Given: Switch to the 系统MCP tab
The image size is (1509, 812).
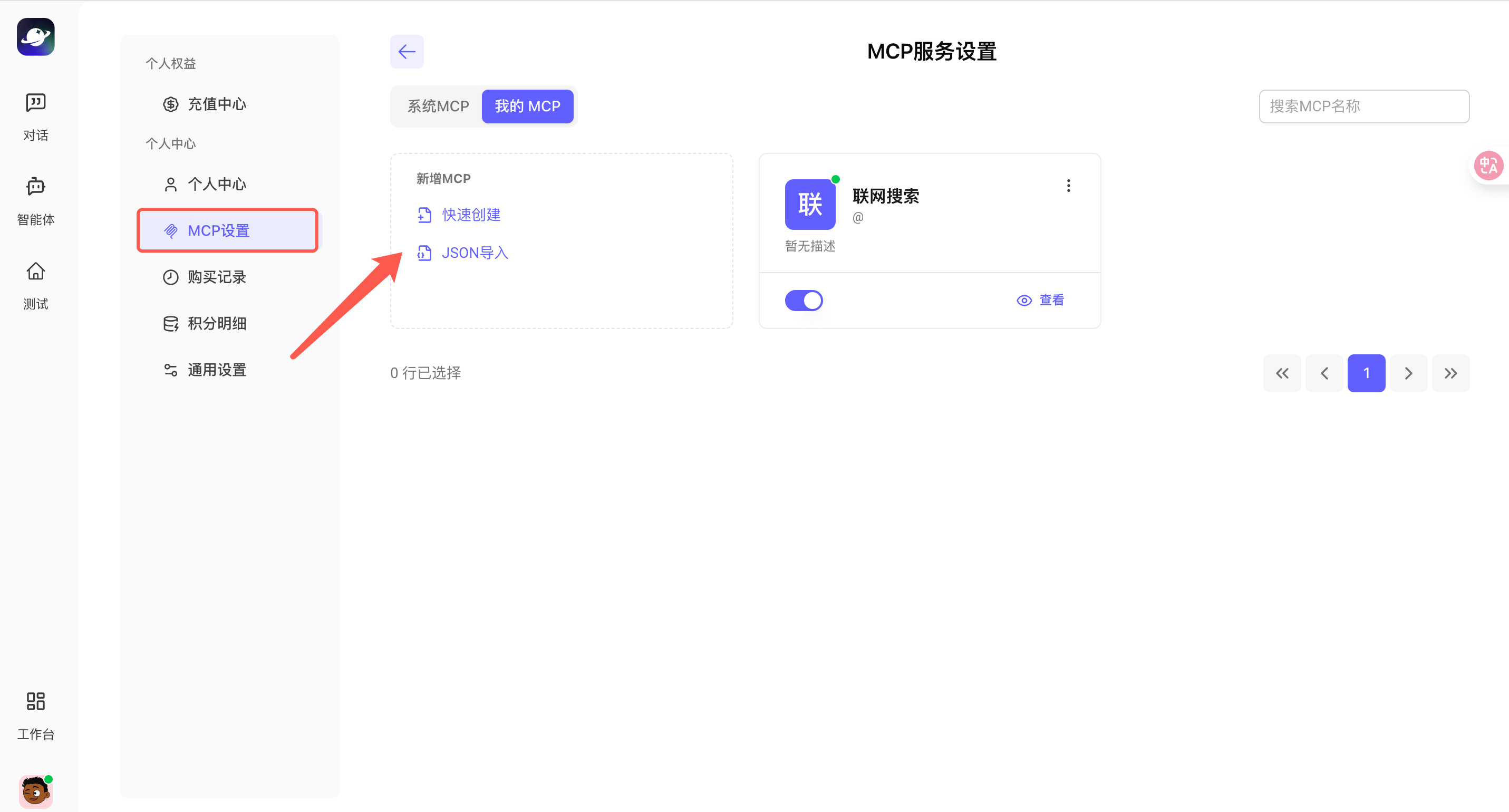Looking at the screenshot, I should click(437, 106).
